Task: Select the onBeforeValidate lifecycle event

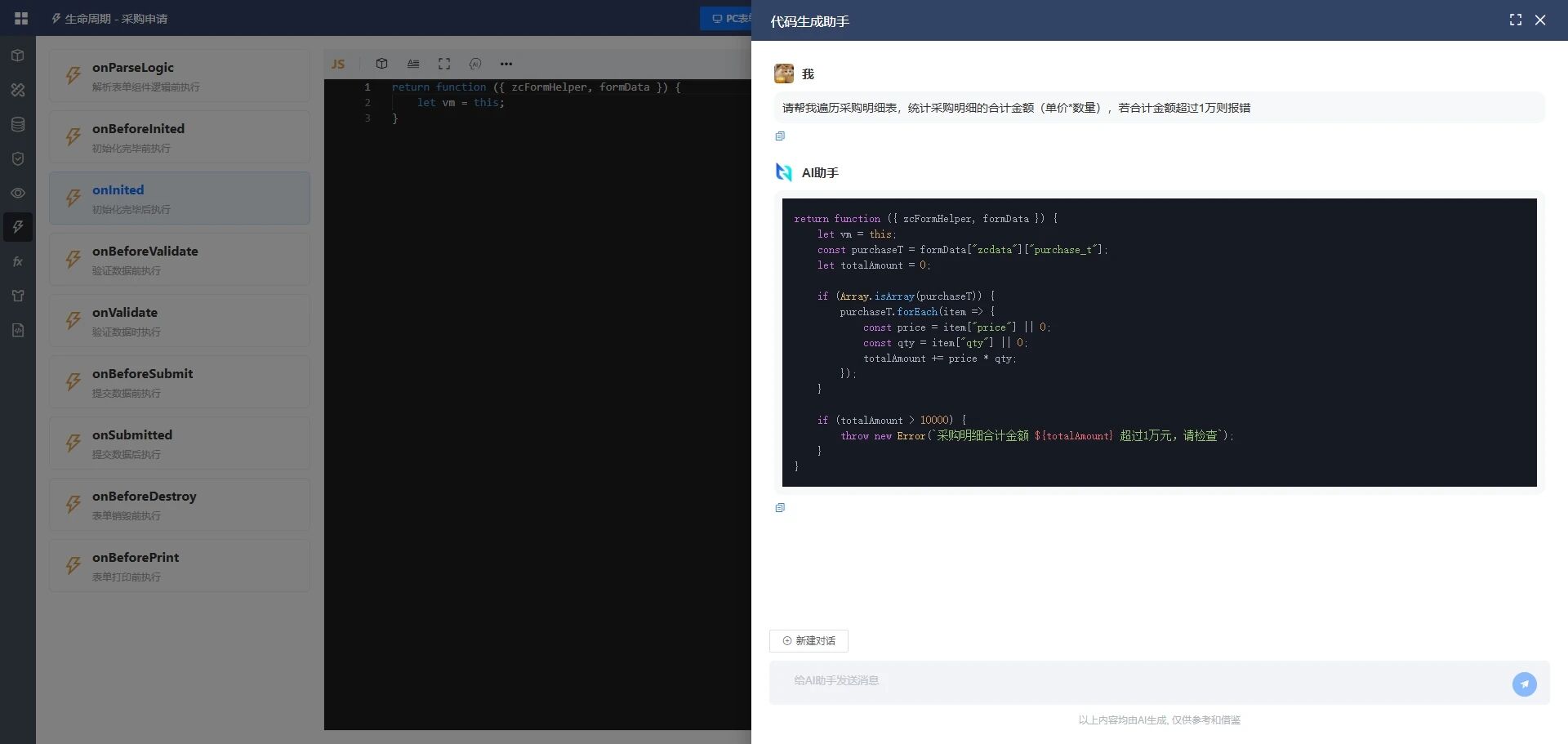Action: tap(180, 259)
